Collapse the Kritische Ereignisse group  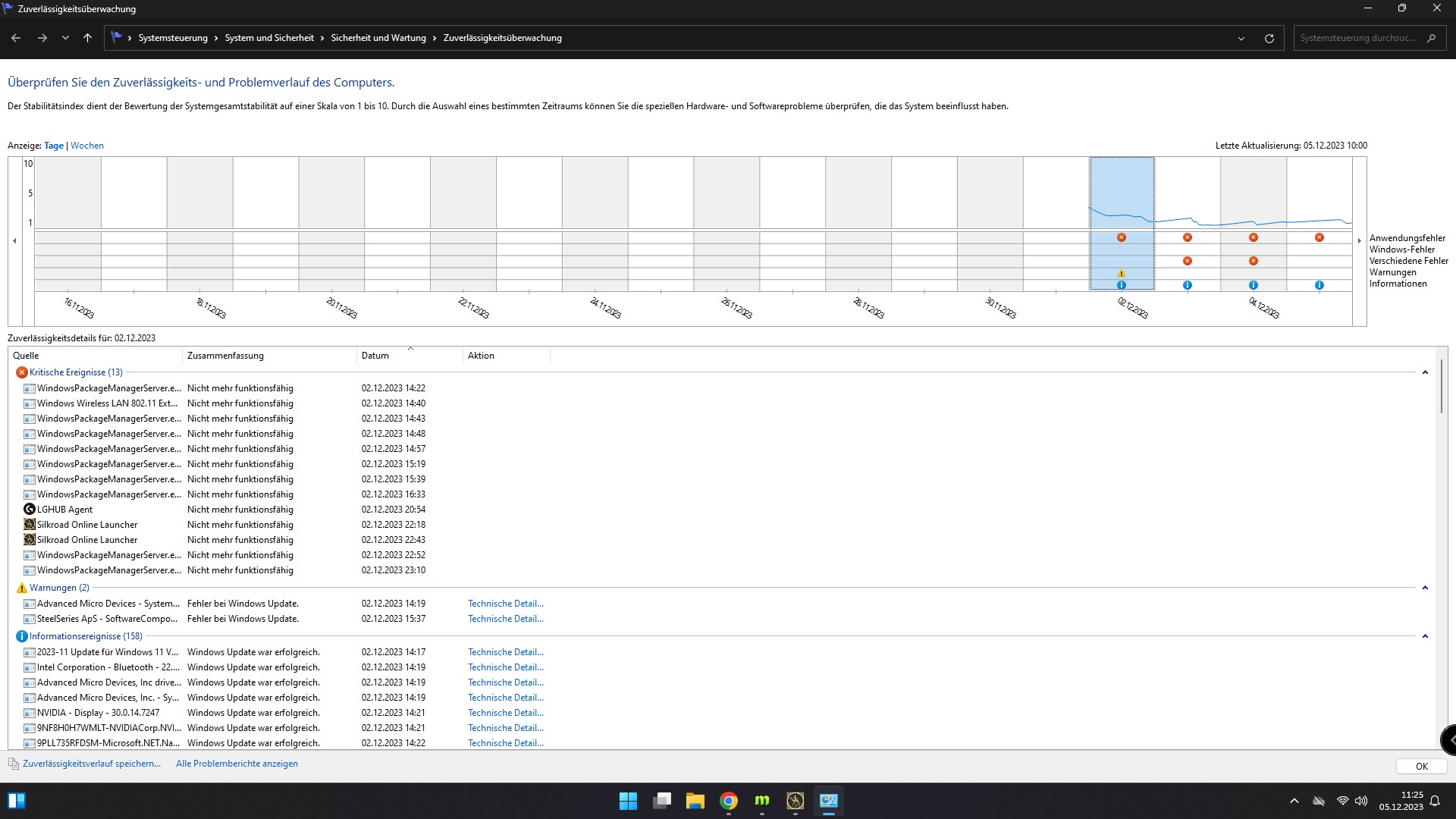(1425, 372)
